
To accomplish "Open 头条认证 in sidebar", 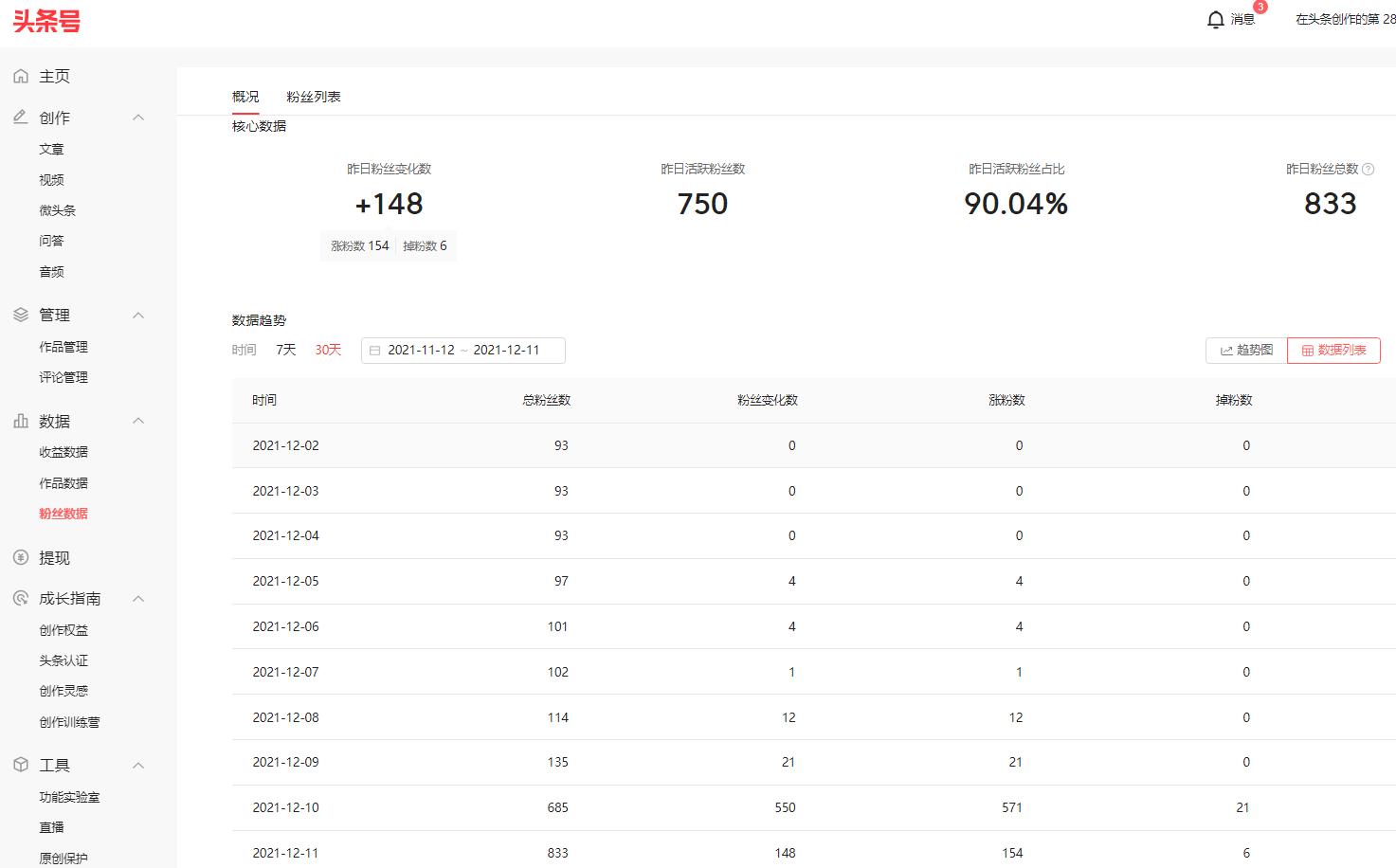I will coord(63,660).
